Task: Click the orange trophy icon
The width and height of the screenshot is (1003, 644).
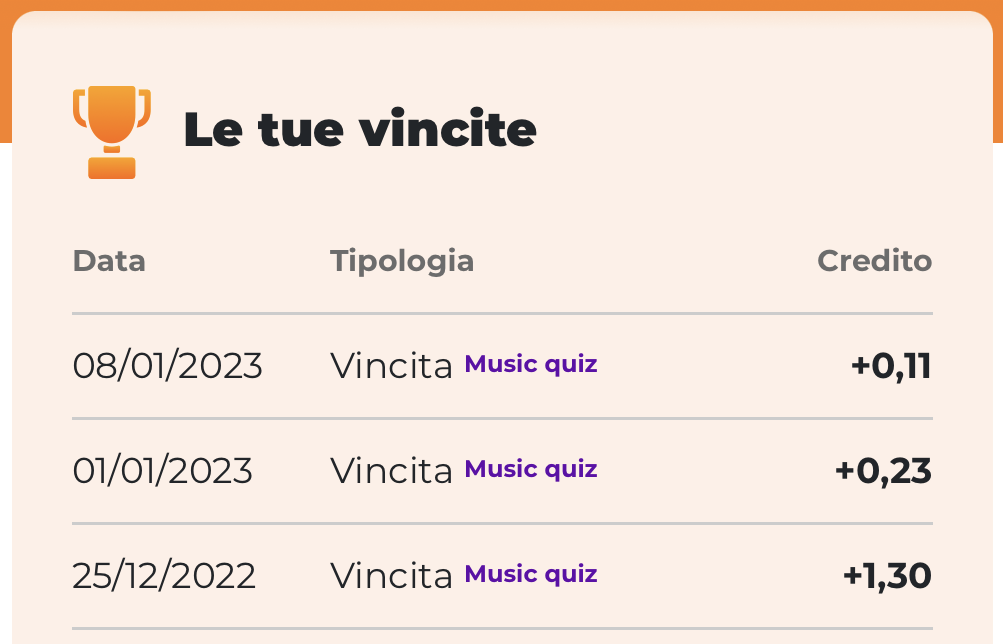Action: pos(112,132)
